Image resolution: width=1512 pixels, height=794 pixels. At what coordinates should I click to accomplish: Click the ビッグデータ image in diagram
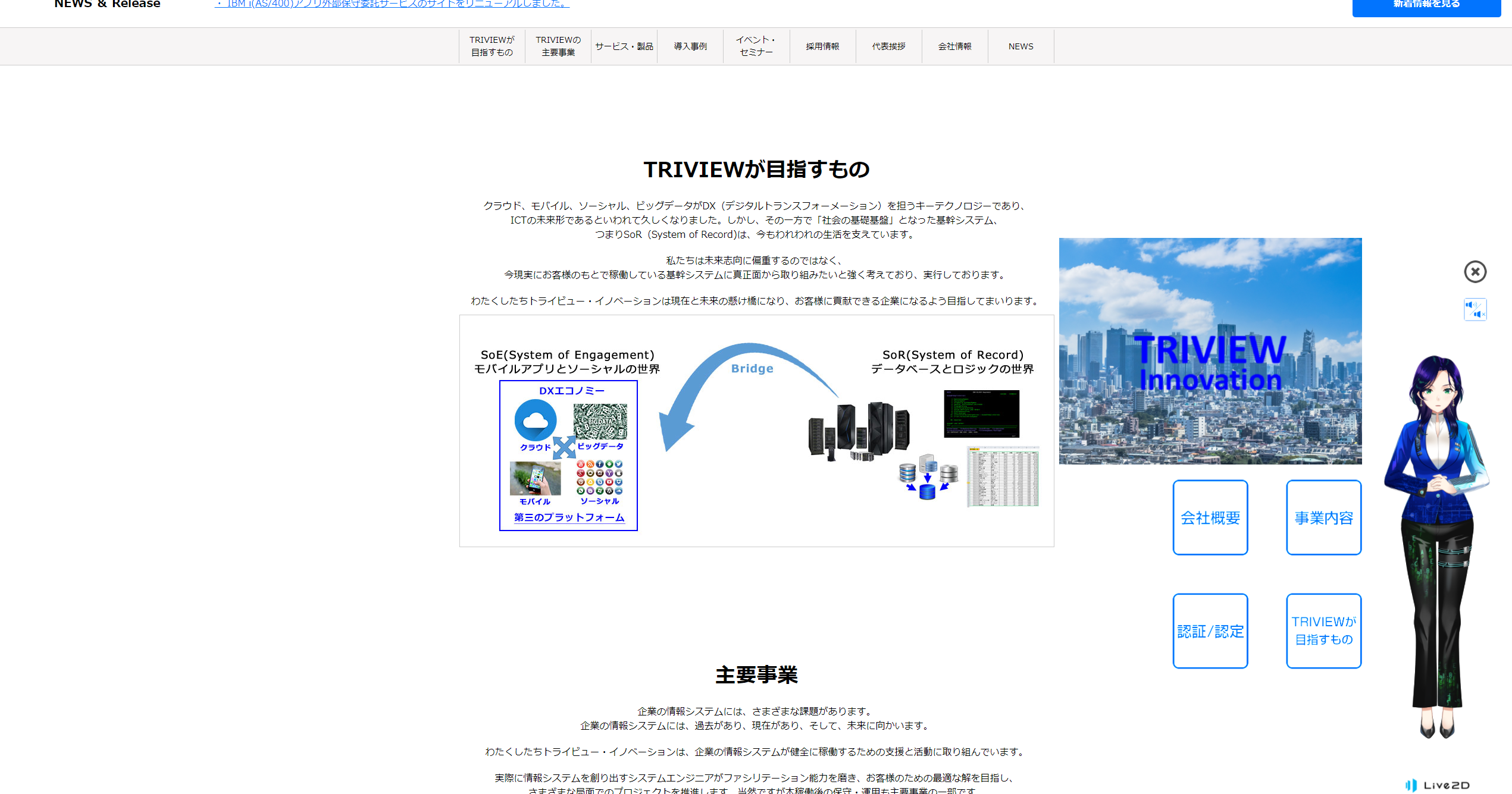click(x=600, y=421)
